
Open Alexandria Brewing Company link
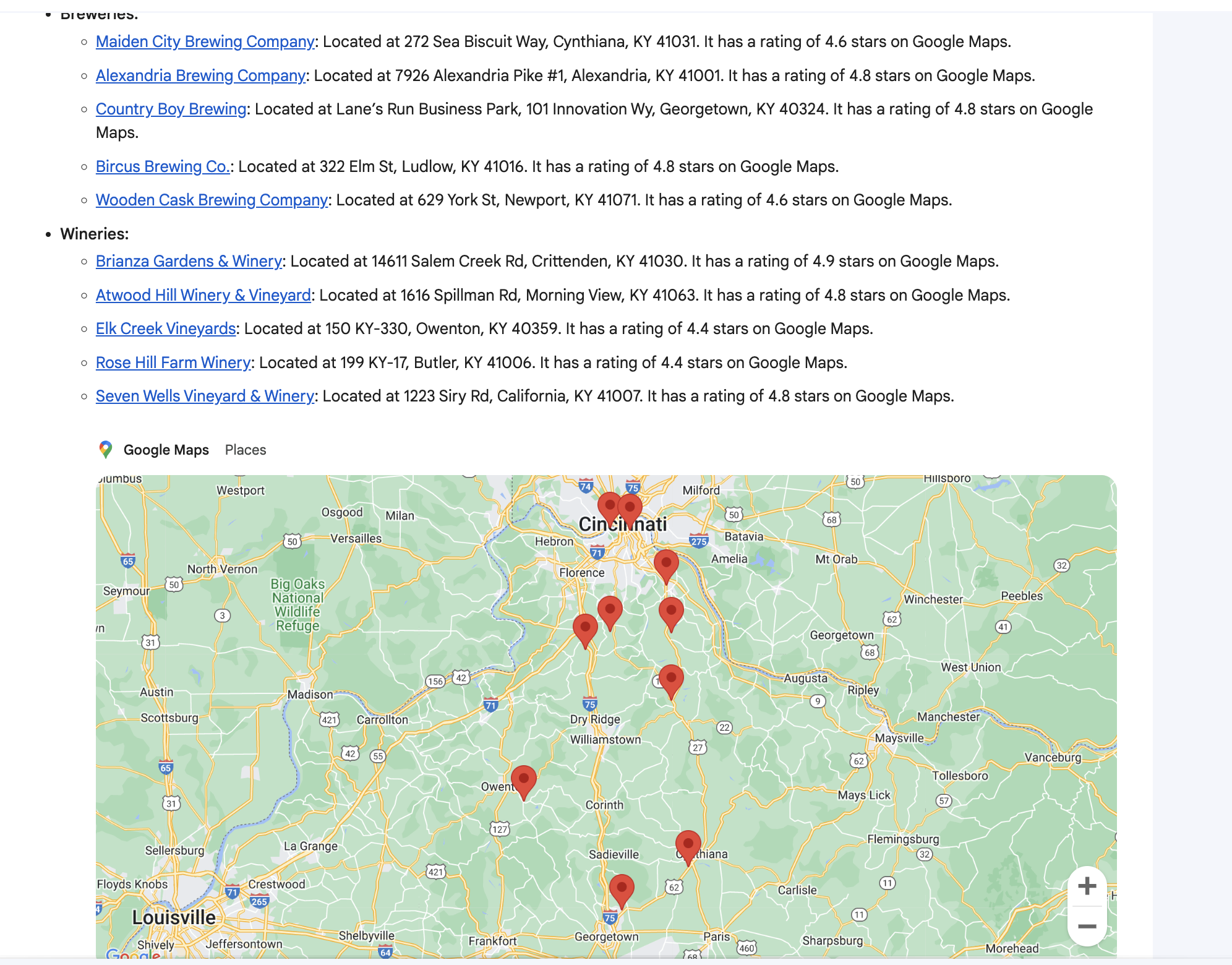[x=200, y=75]
